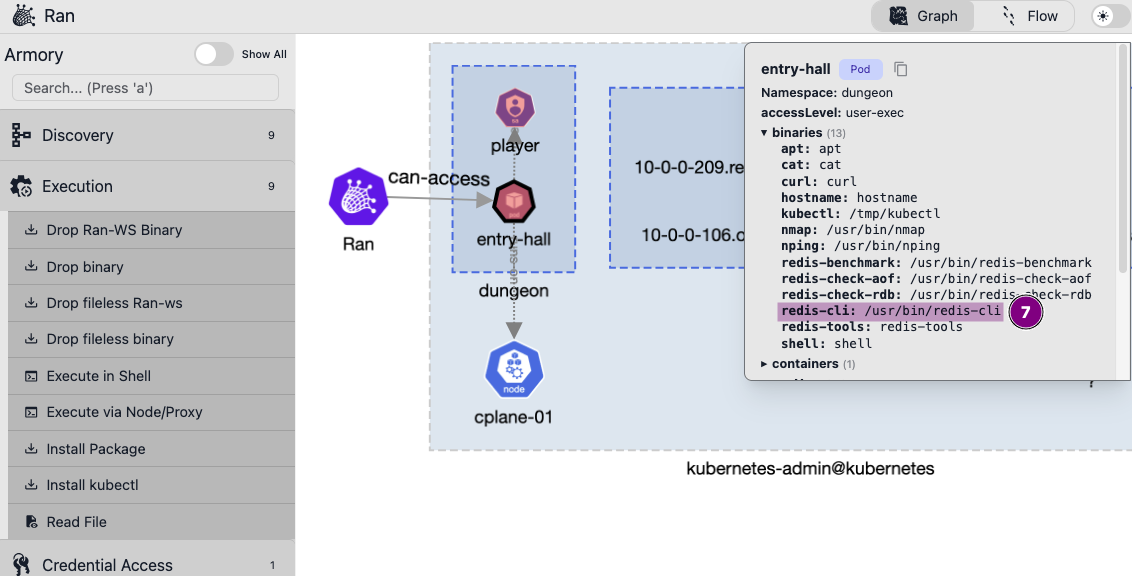The image size is (1132, 576).
Task: Click download icon beside Drop binary
Action: [31, 266]
